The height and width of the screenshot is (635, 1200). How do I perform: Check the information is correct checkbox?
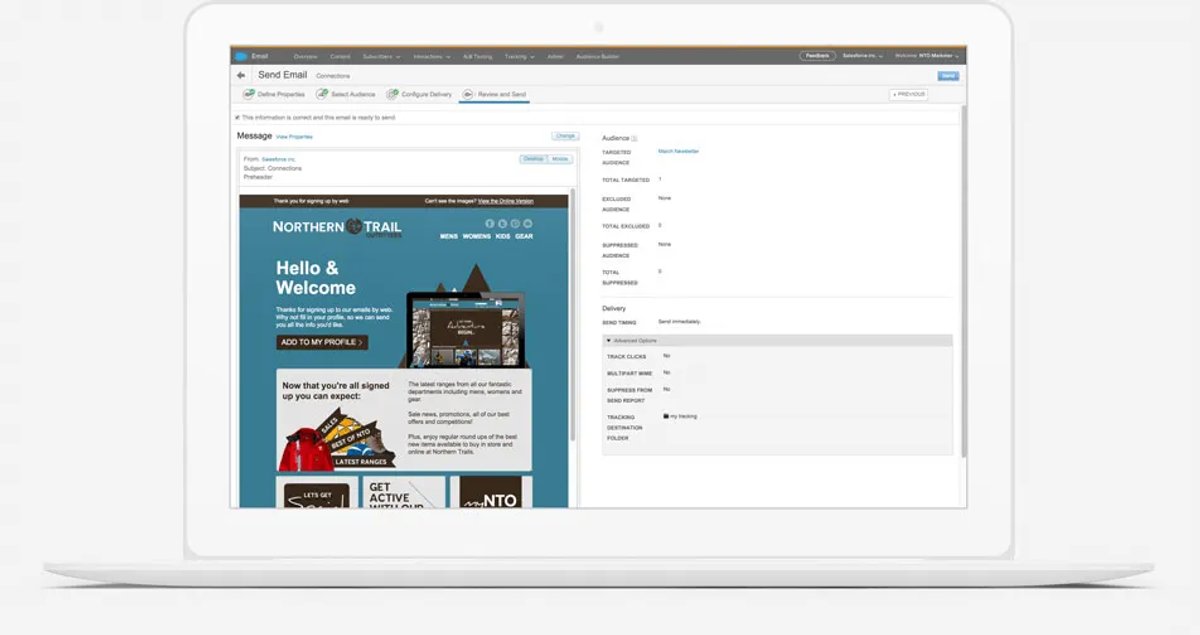[x=237, y=117]
